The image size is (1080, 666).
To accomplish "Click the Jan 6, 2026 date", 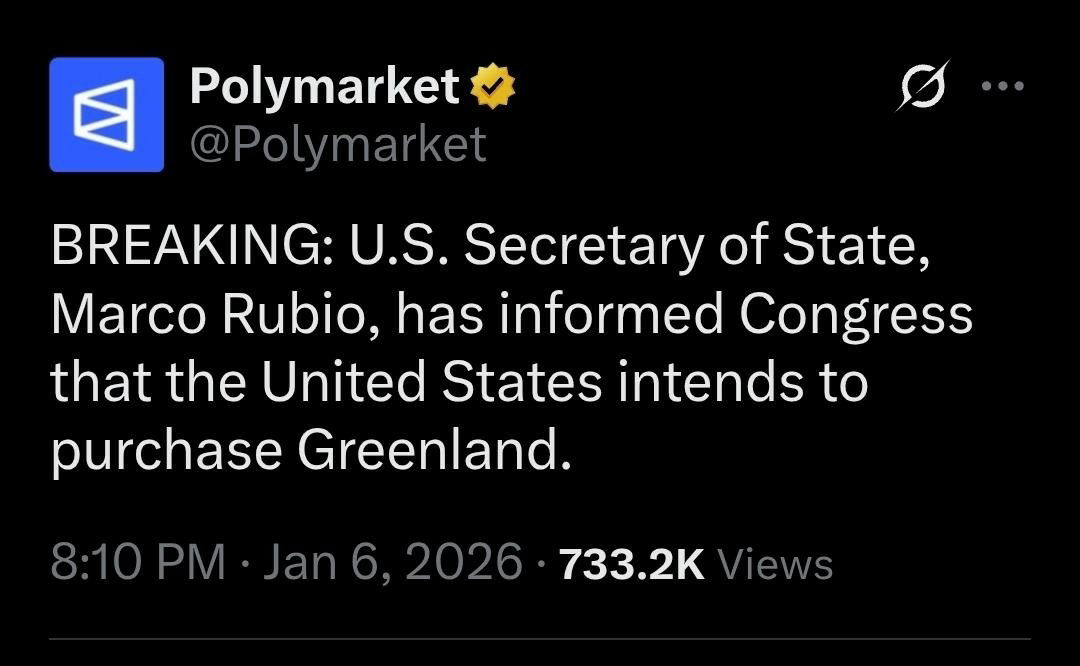I will click(x=393, y=562).
